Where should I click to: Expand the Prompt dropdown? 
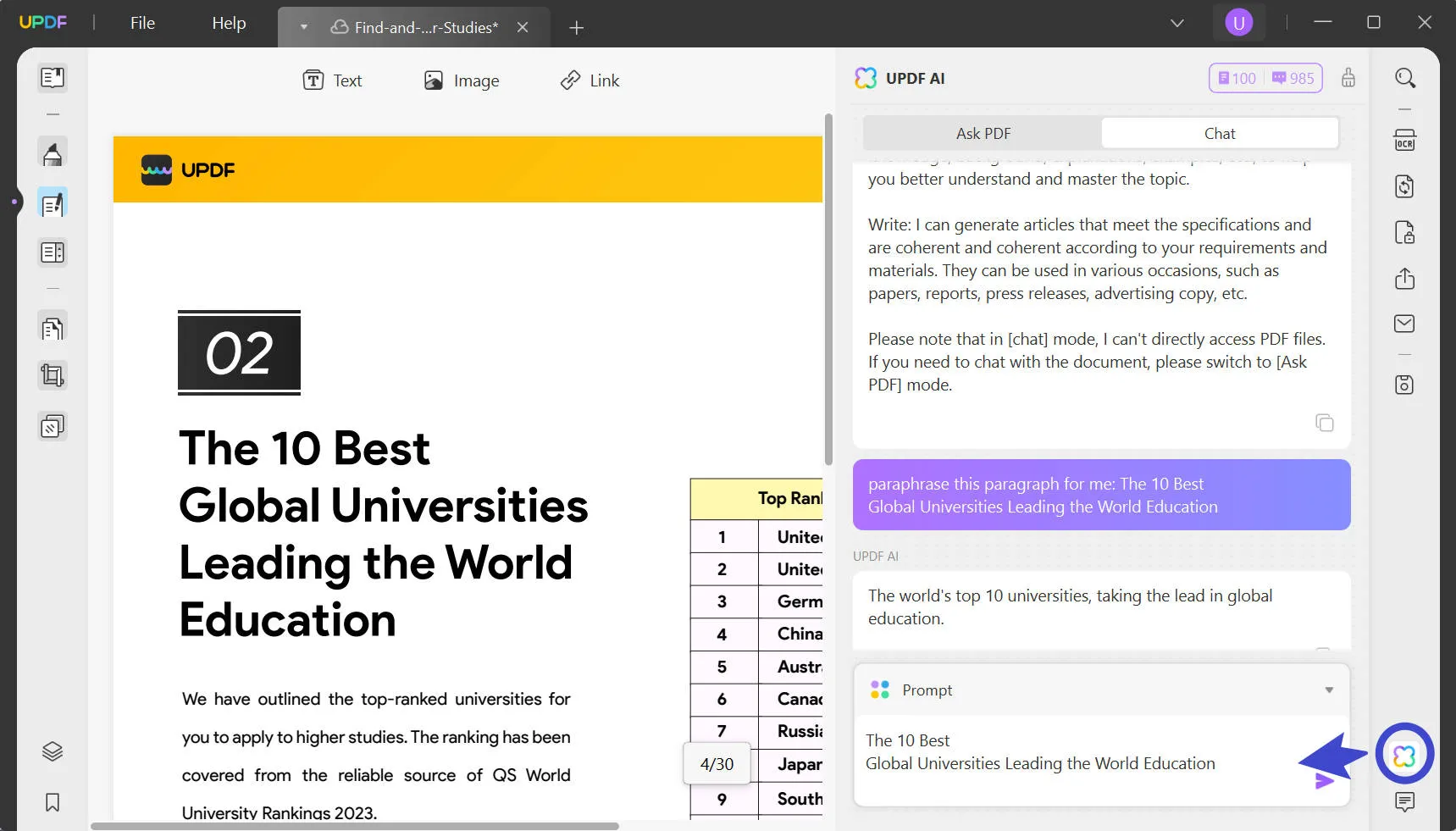[1328, 690]
